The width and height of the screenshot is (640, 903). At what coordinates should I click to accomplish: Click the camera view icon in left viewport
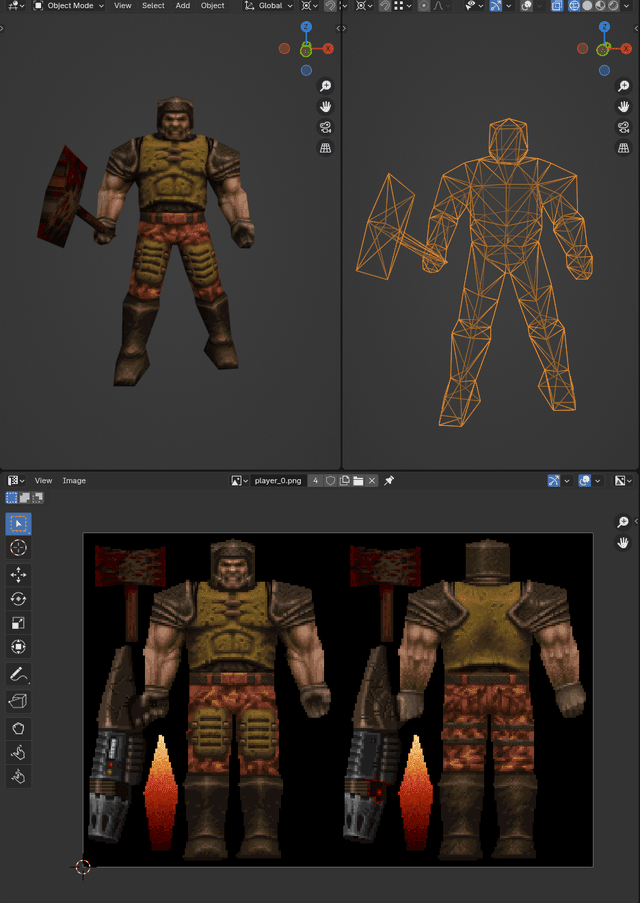pos(325,127)
